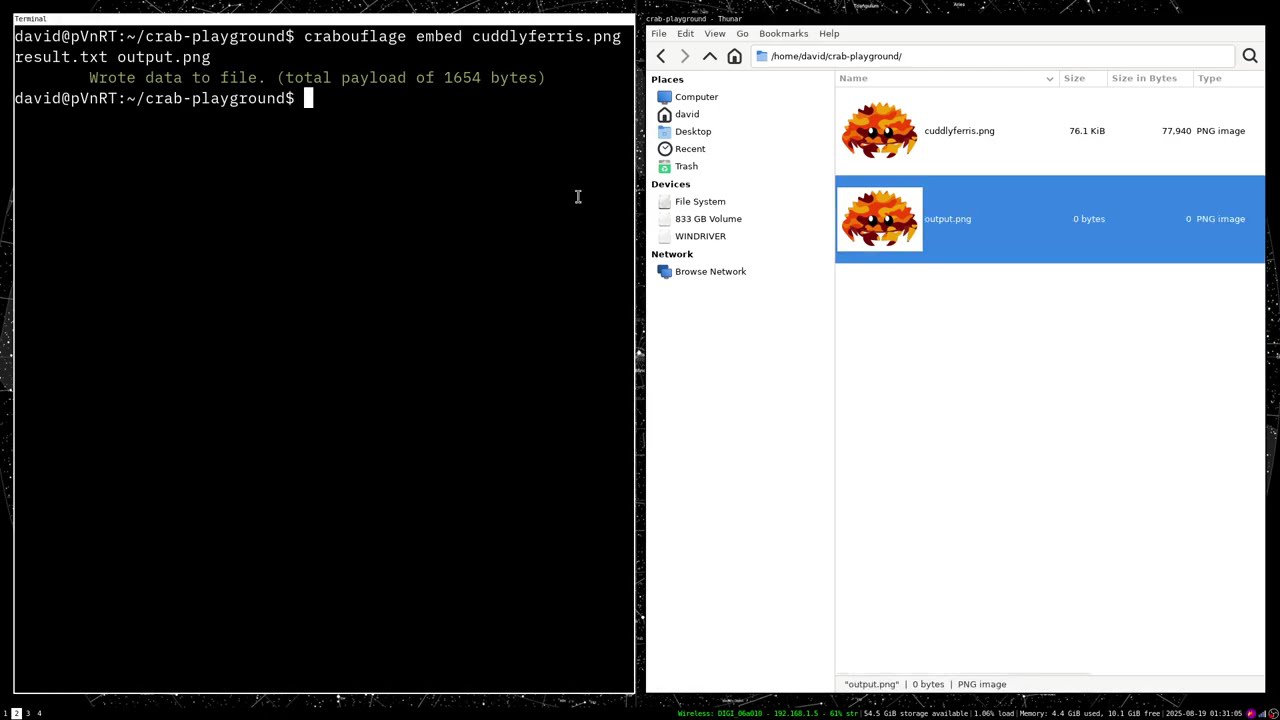Screen dimensions: 1280x720
Task: Open the Trash place label
Action: (x=686, y=166)
